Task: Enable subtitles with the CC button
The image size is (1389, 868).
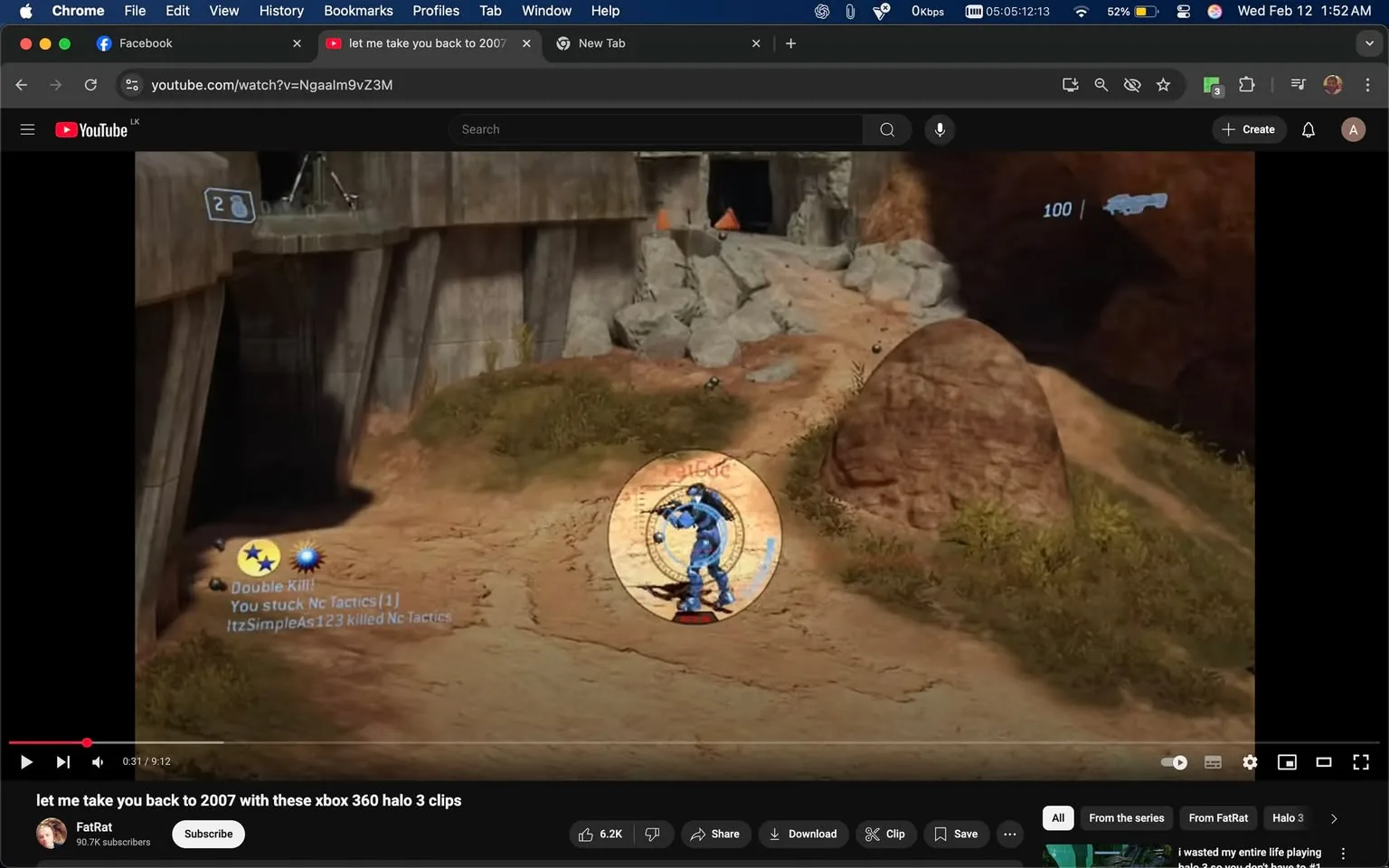Action: point(1213,762)
